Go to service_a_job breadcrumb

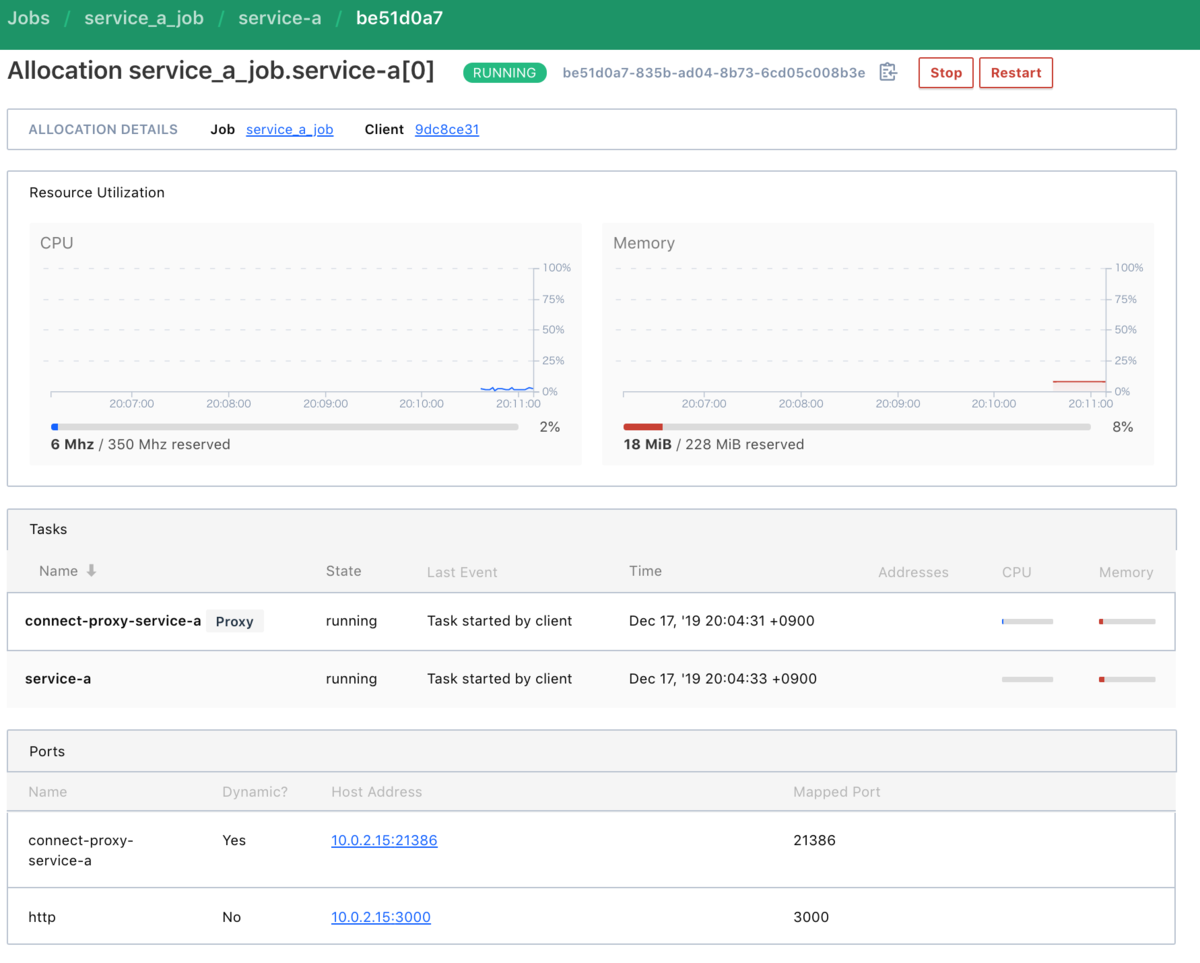pos(144,18)
